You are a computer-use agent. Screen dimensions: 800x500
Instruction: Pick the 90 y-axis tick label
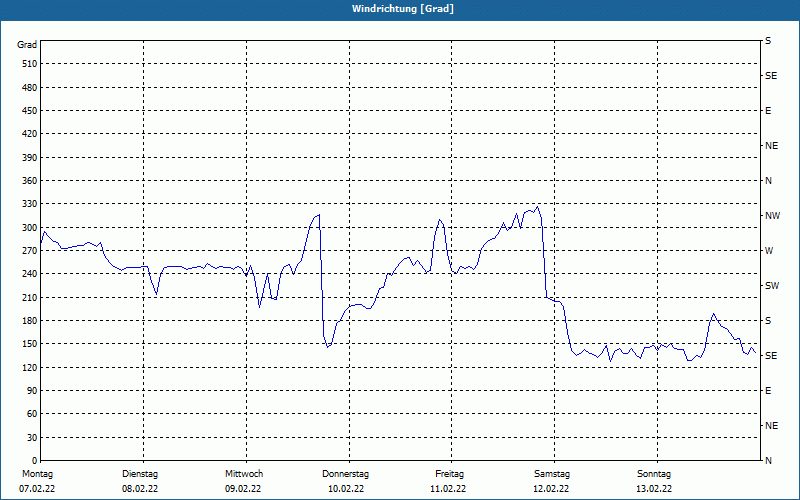(x=32, y=390)
